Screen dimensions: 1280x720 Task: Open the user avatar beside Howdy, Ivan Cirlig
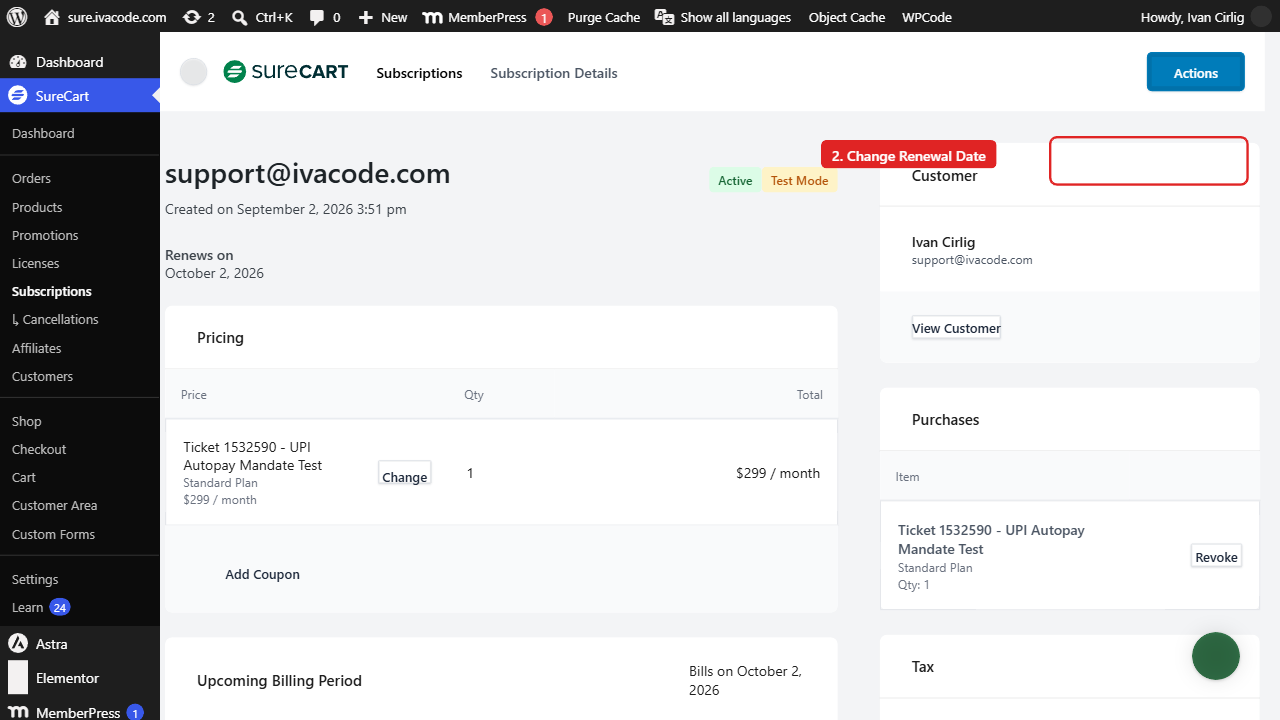[1260, 17]
